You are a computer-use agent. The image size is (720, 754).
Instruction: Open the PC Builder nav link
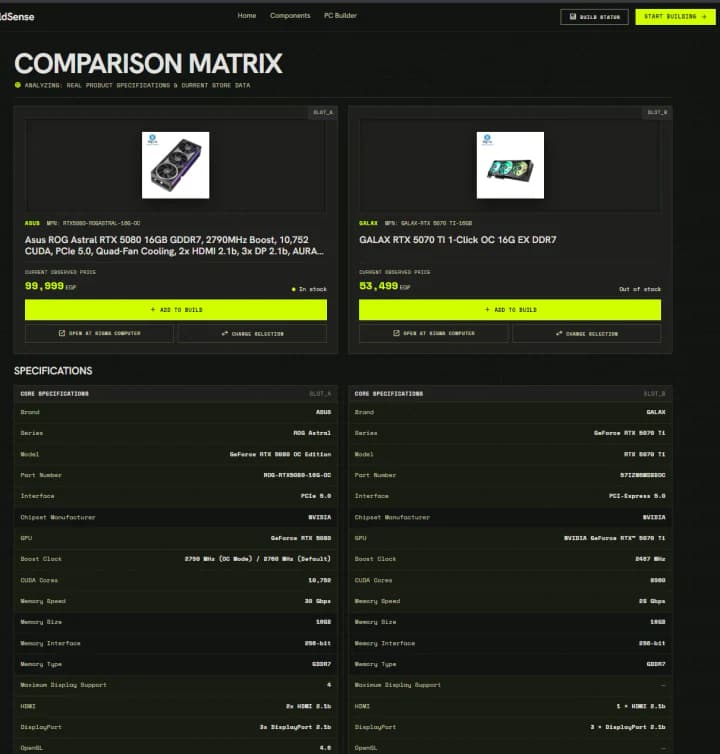click(x=341, y=16)
